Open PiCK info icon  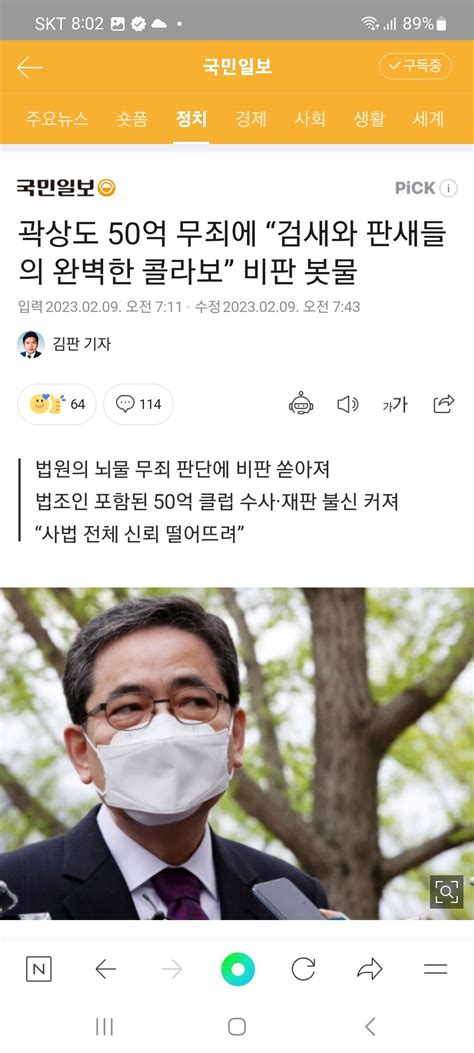pyautogui.click(x=448, y=188)
